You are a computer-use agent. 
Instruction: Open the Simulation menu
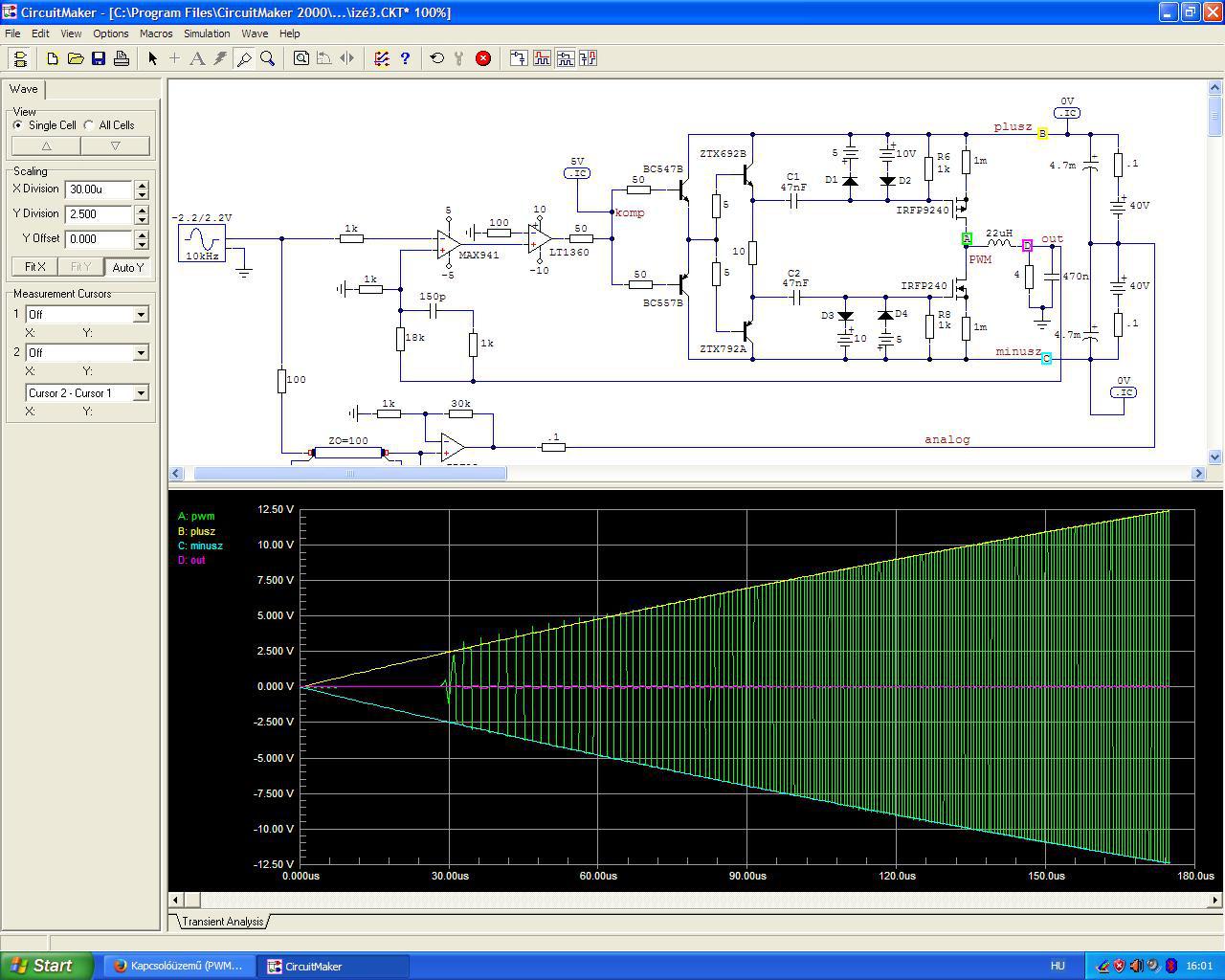(207, 33)
